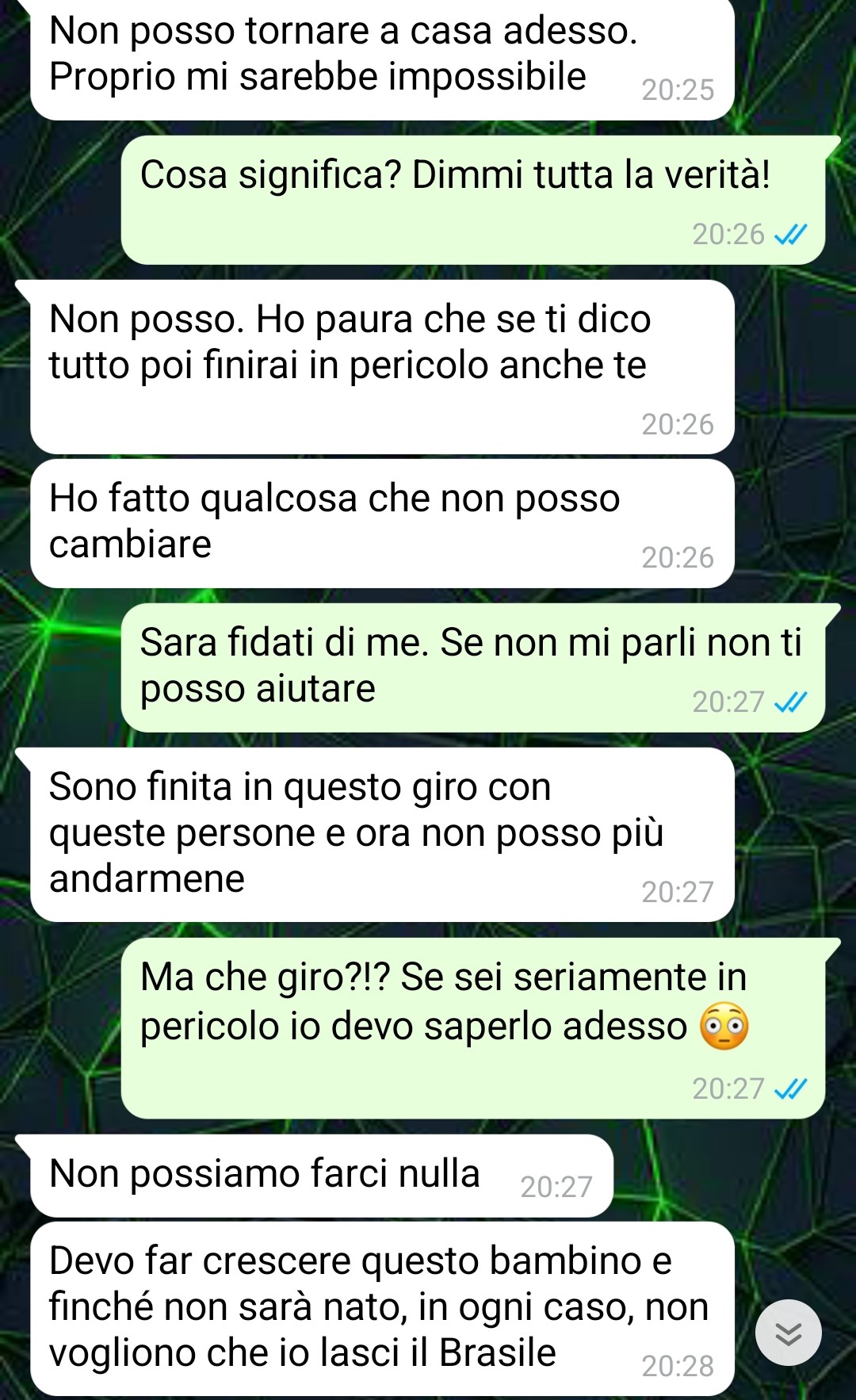Tap the 20:28 timestamp on last message
Viewport: 856px width, 1400px height.
point(678,1366)
